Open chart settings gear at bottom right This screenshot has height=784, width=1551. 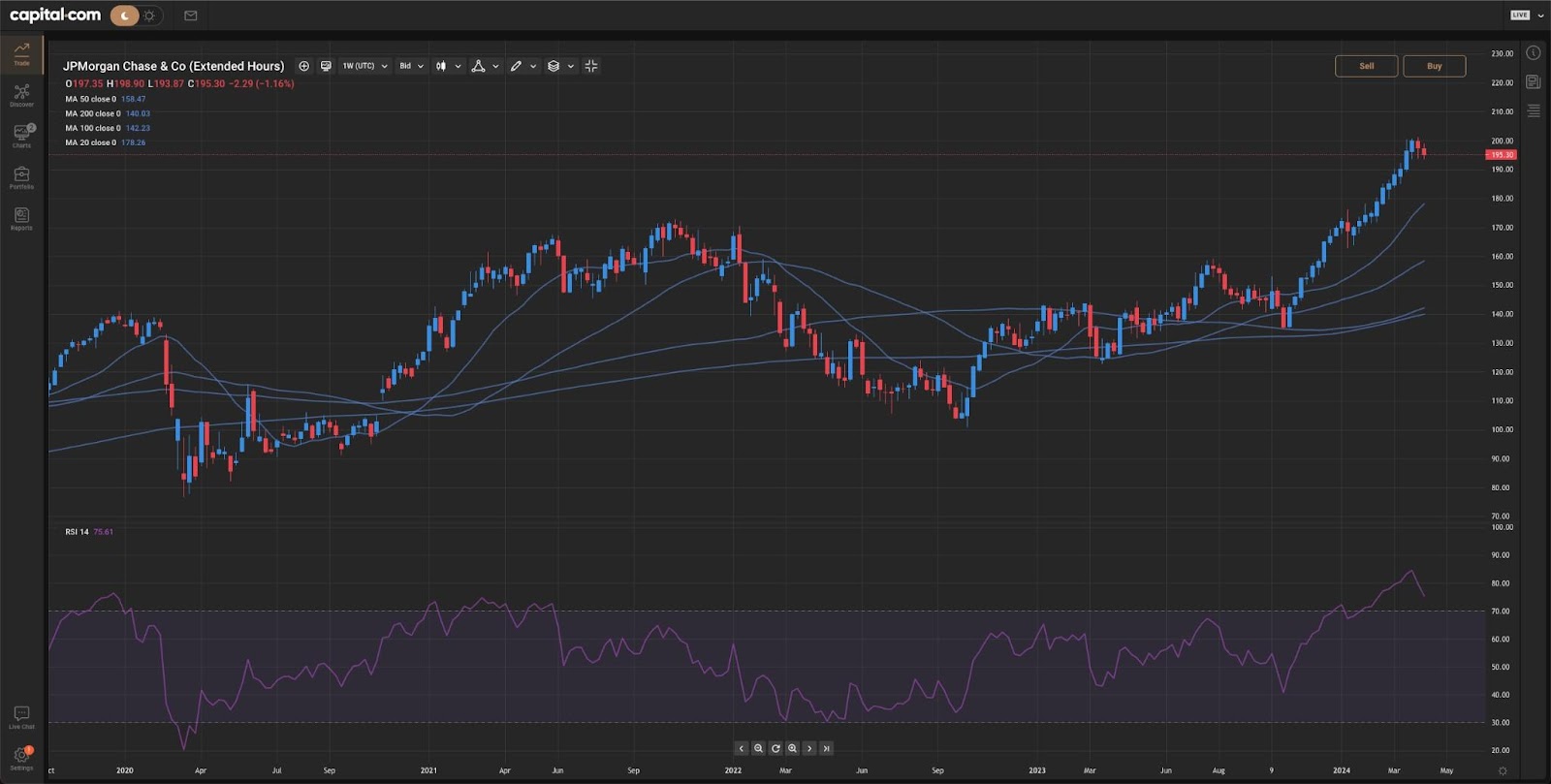[x=1503, y=771]
